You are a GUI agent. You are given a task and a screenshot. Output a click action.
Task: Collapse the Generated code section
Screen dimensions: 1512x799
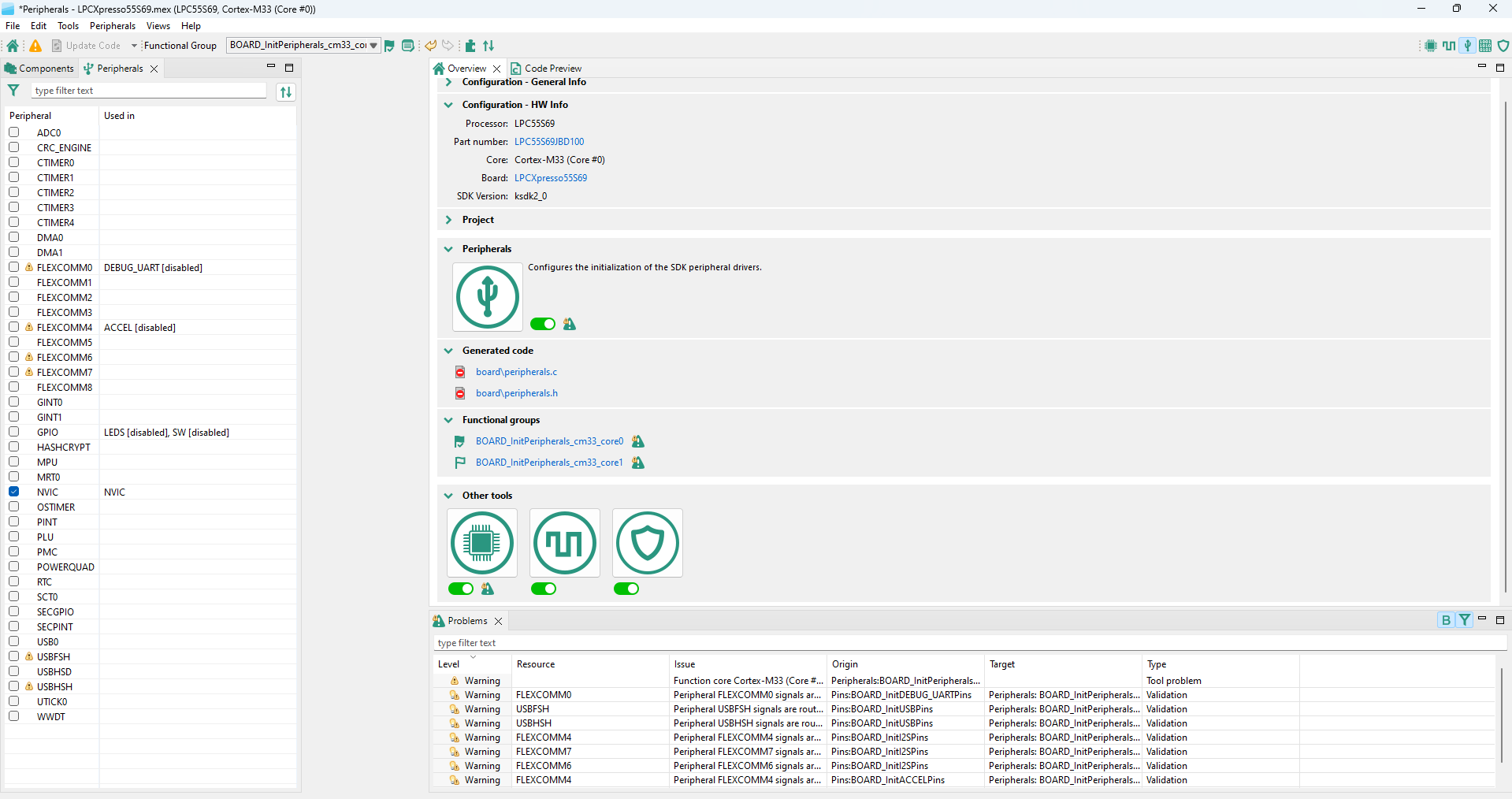[x=448, y=351]
